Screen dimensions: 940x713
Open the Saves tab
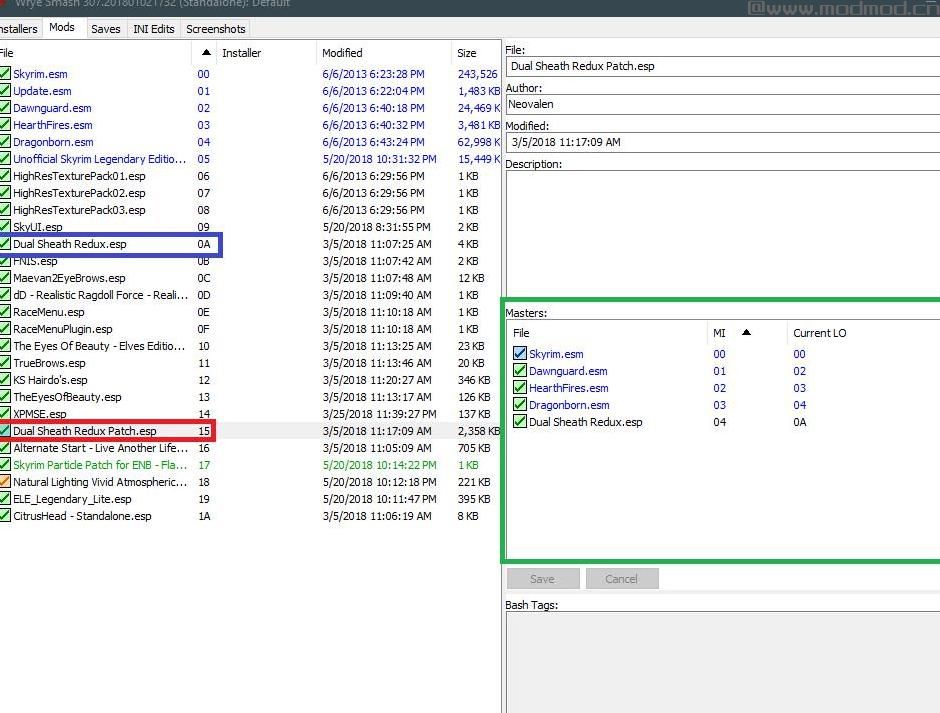click(106, 29)
